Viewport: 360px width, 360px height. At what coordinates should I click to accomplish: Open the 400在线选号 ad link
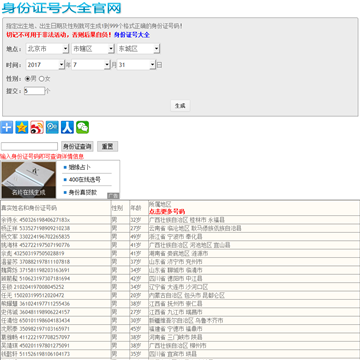[85, 180]
